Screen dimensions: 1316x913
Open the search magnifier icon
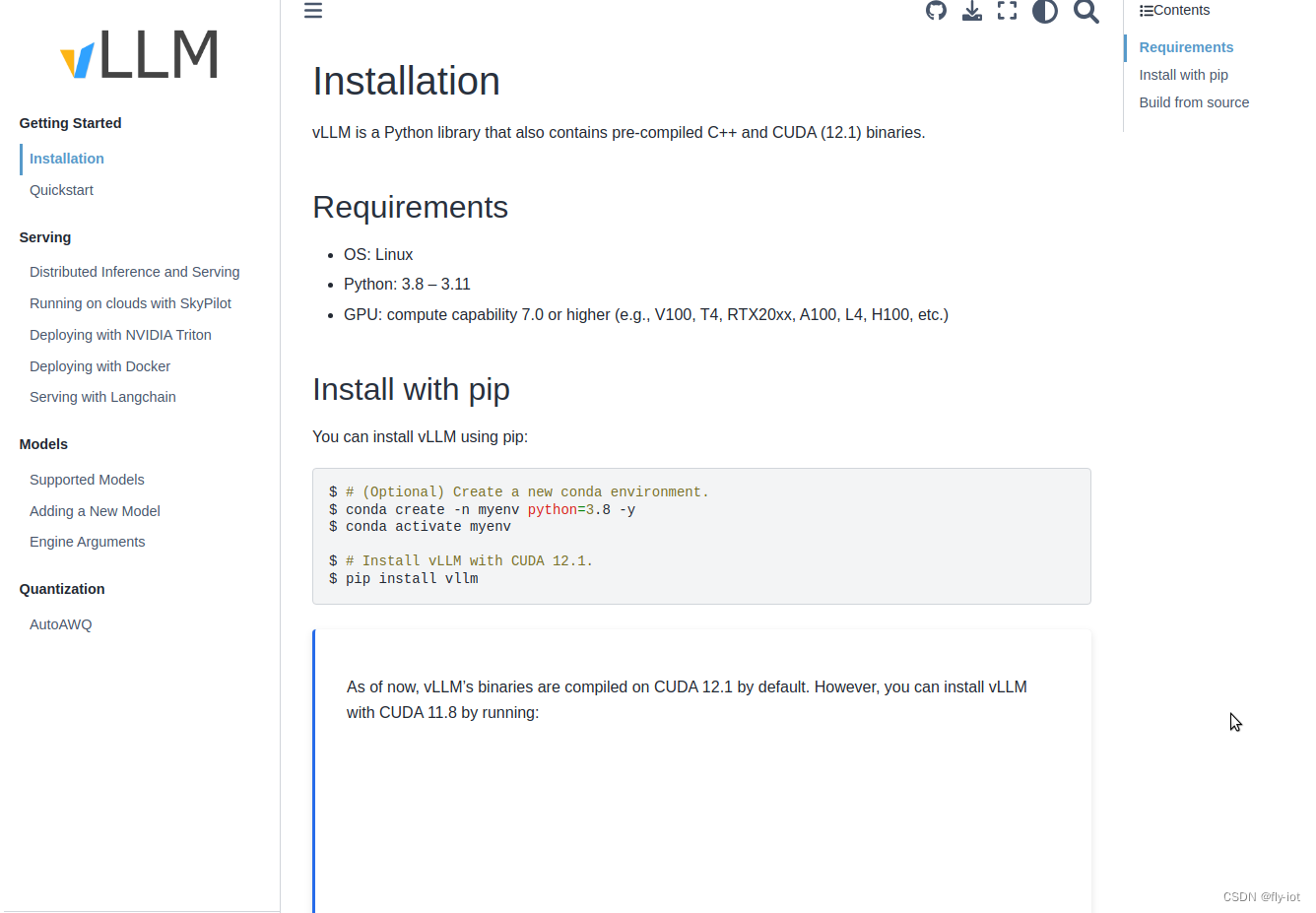(1086, 11)
